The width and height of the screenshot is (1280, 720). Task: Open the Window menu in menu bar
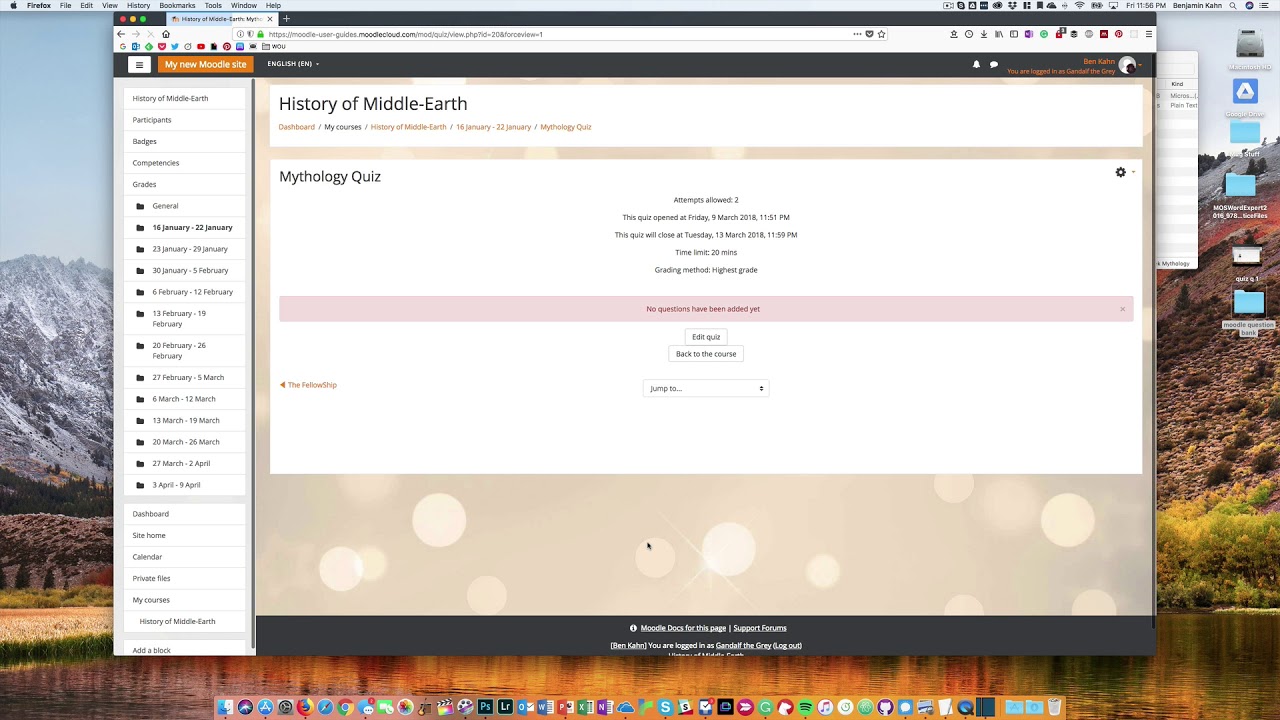tap(244, 5)
